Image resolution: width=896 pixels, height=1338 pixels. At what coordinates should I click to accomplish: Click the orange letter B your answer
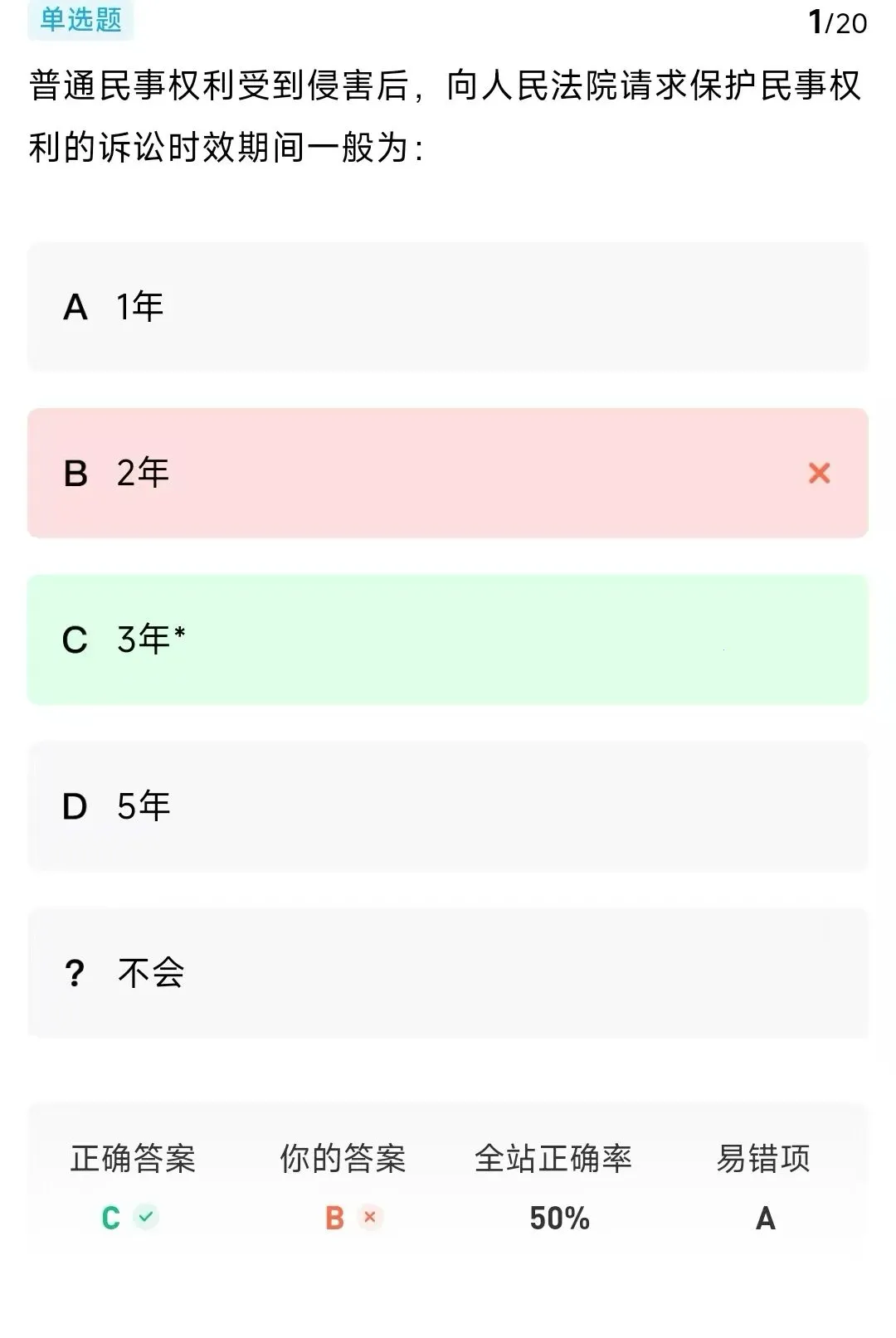(334, 1218)
